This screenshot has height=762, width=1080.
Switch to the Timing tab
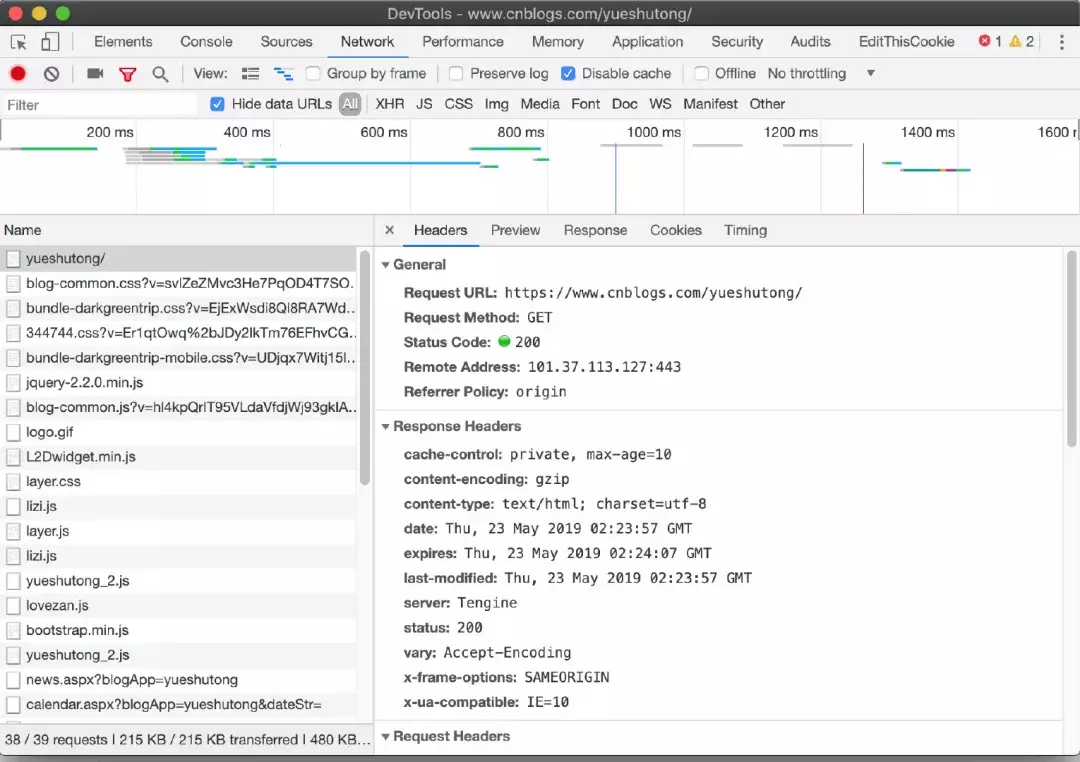click(745, 230)
